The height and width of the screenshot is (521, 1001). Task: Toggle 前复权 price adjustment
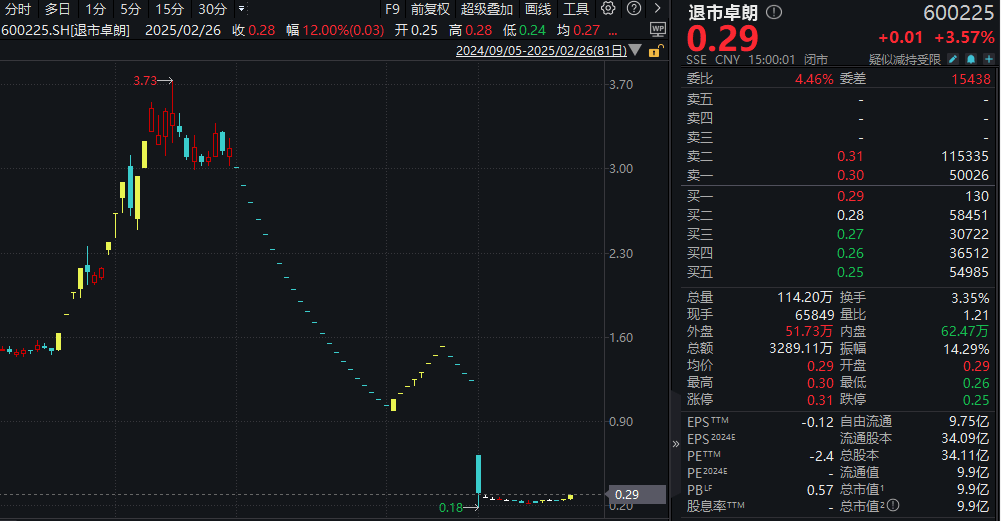tap(430, 9)
